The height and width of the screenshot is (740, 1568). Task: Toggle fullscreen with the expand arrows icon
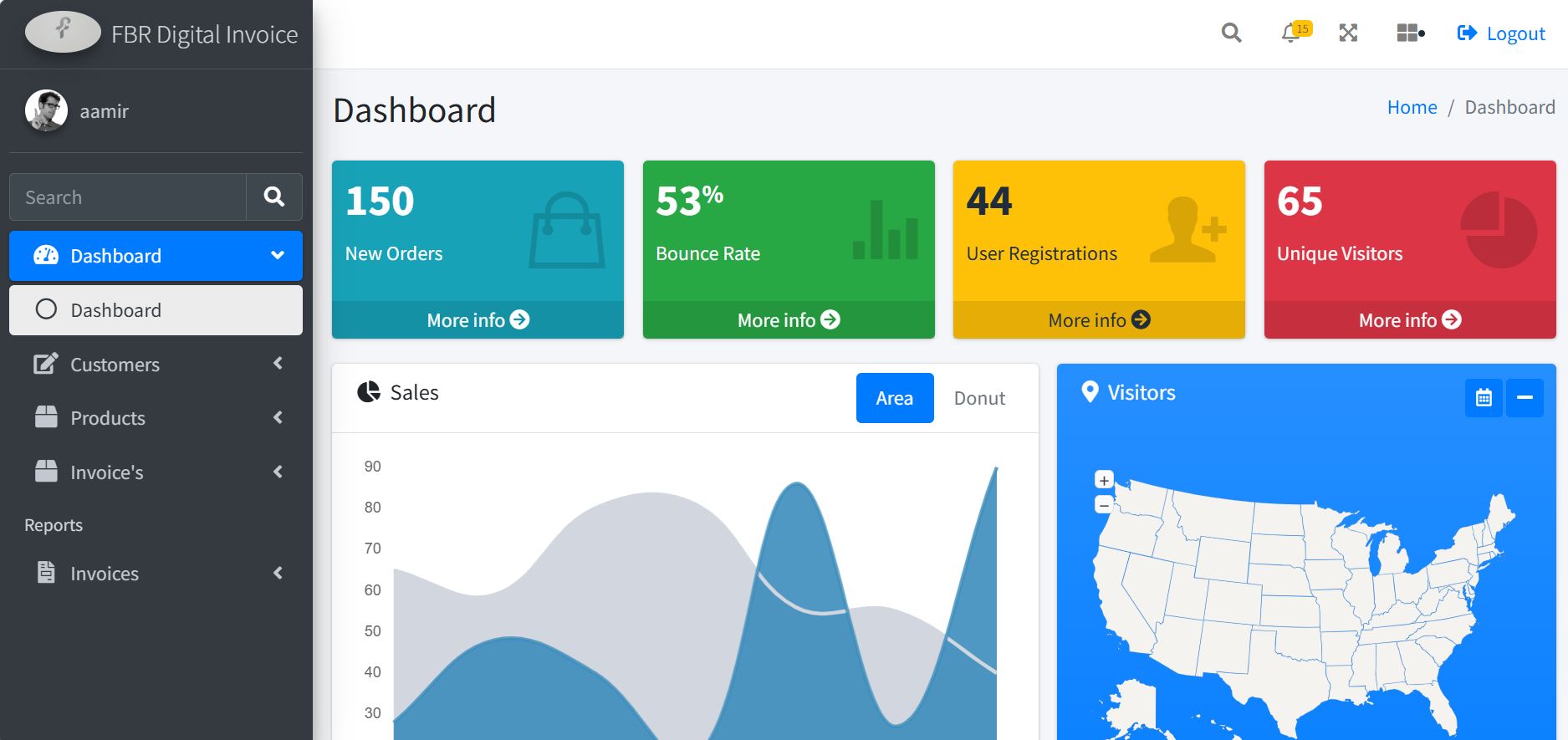[x=1348, y=33]
